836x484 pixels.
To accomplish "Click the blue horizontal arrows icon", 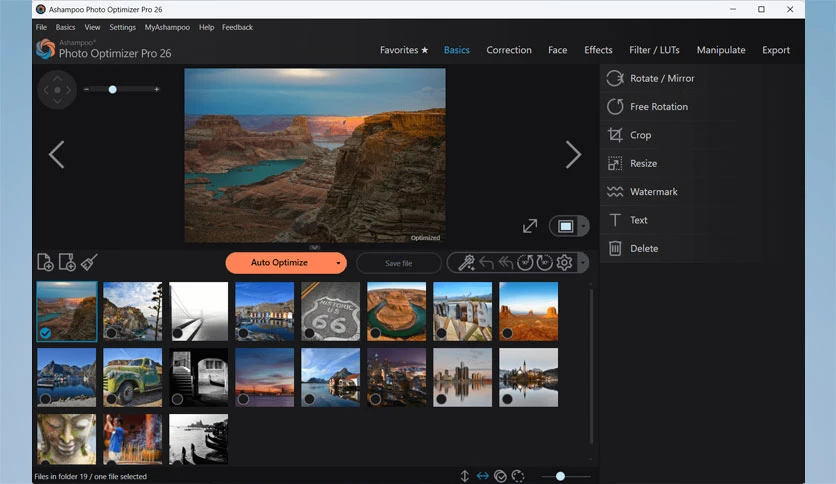I will pos(483,475).
